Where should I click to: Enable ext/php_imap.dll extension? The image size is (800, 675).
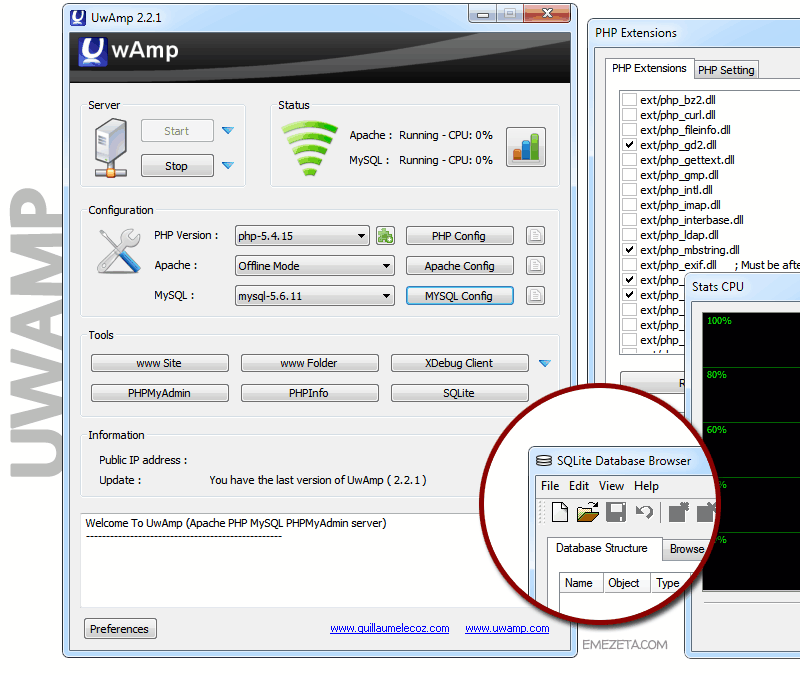click(x=630, y=205)
